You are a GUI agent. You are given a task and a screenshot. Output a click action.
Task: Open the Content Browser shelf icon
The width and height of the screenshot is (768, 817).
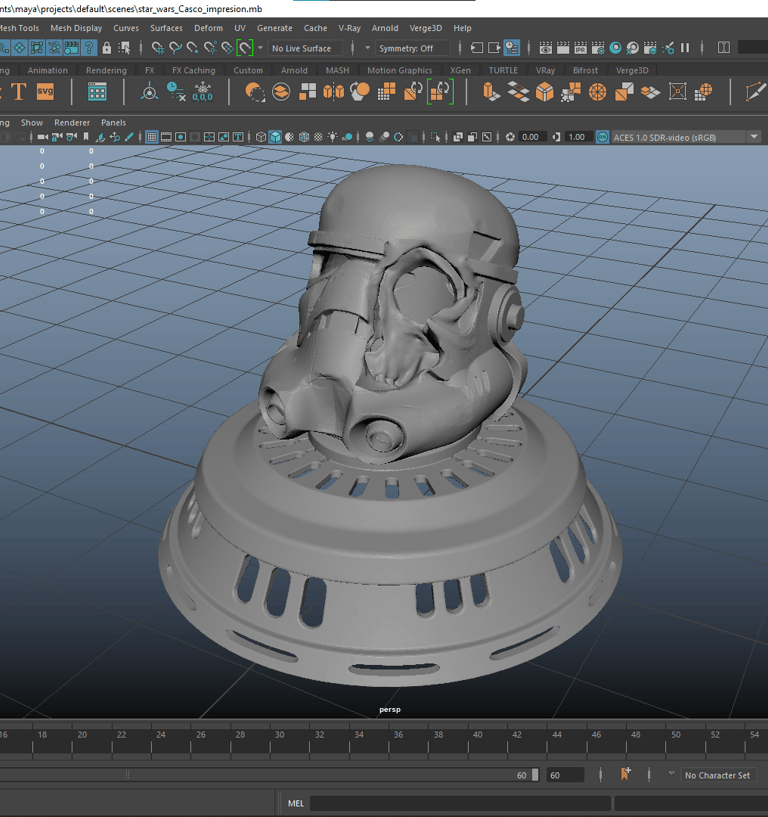tap(97, 92)
